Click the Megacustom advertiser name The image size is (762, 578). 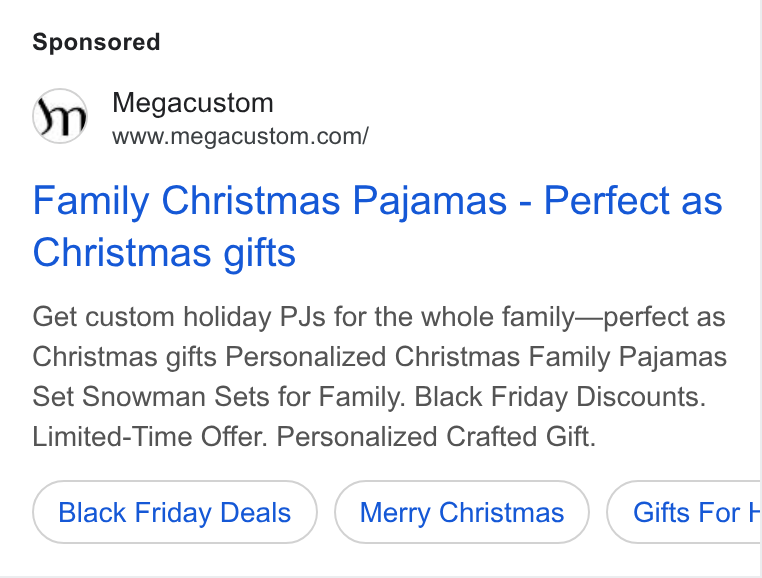coord(193,103)
